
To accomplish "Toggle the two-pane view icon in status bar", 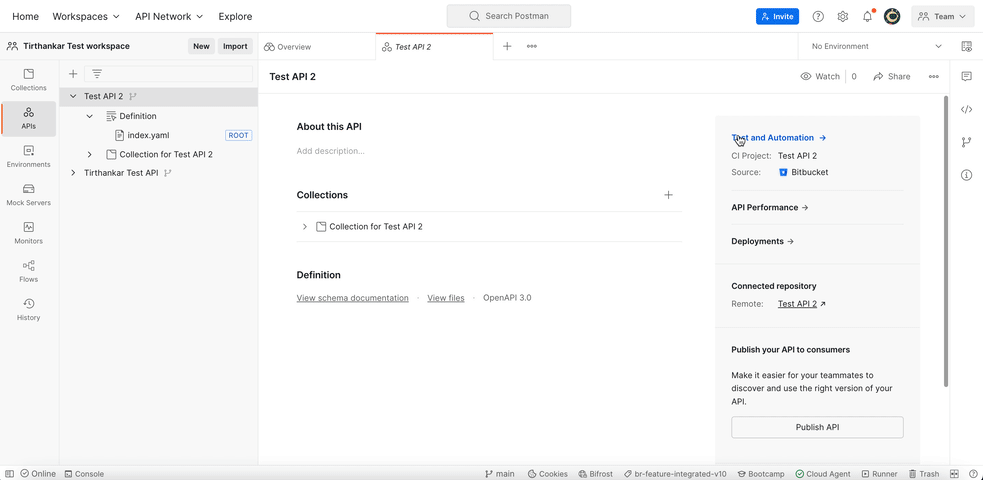I will pos(955,474).
